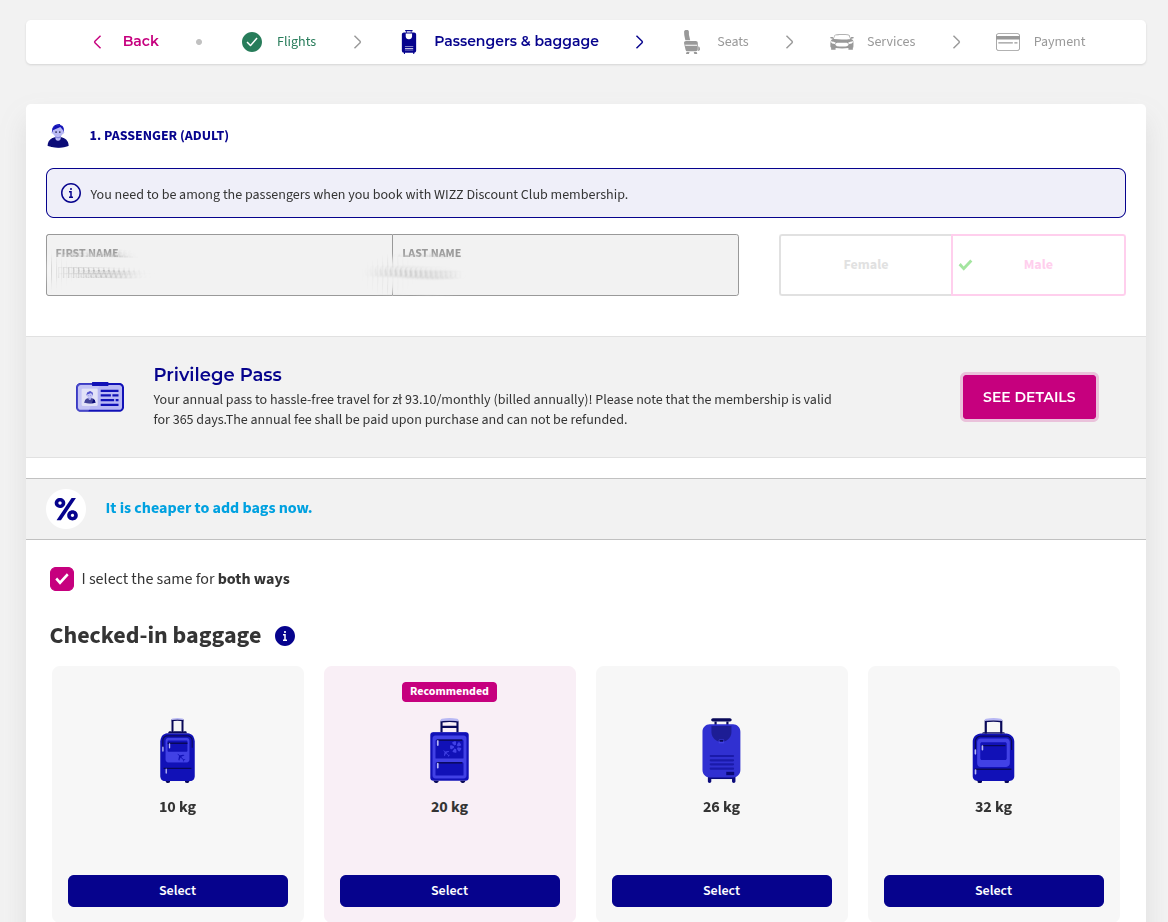The height and width of the screenshot is (922, 1168).
Task: Click the Recommended badge
Action: tap(449, 691)
